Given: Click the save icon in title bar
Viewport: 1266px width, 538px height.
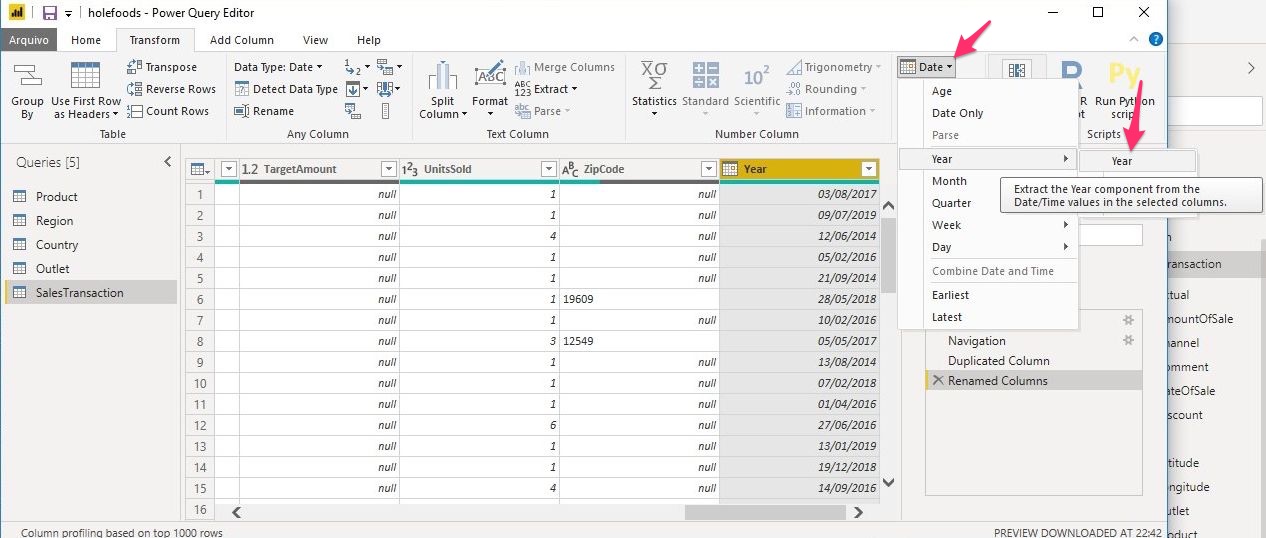Looking at the screenshot, I should 49,13.
